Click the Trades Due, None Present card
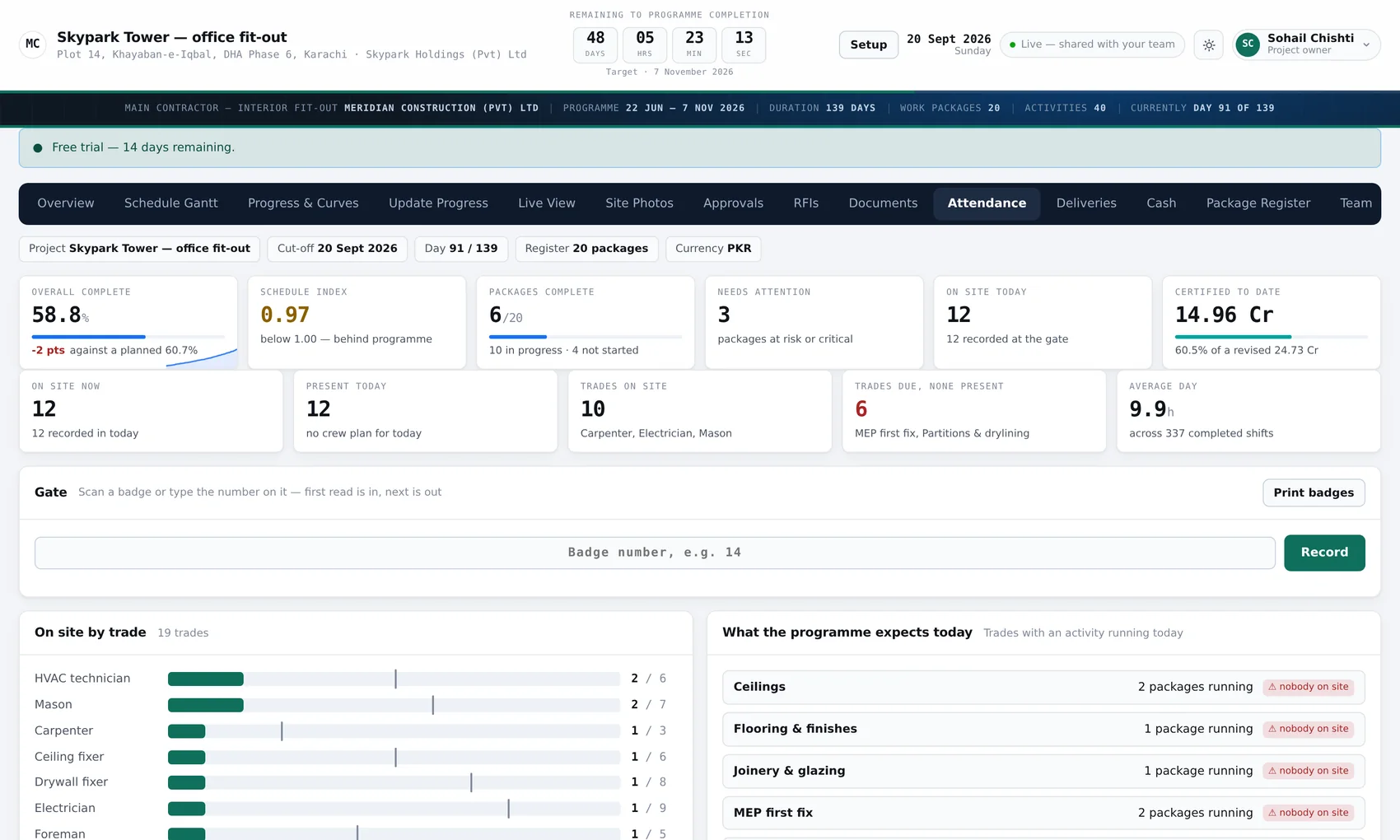The width and height of the screenshot is (1400, 840). point(973,411)
